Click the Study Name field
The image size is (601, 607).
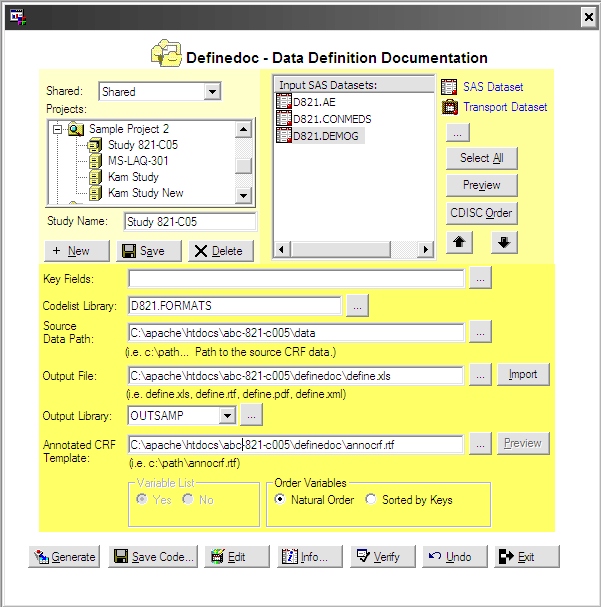pos(190,222)
